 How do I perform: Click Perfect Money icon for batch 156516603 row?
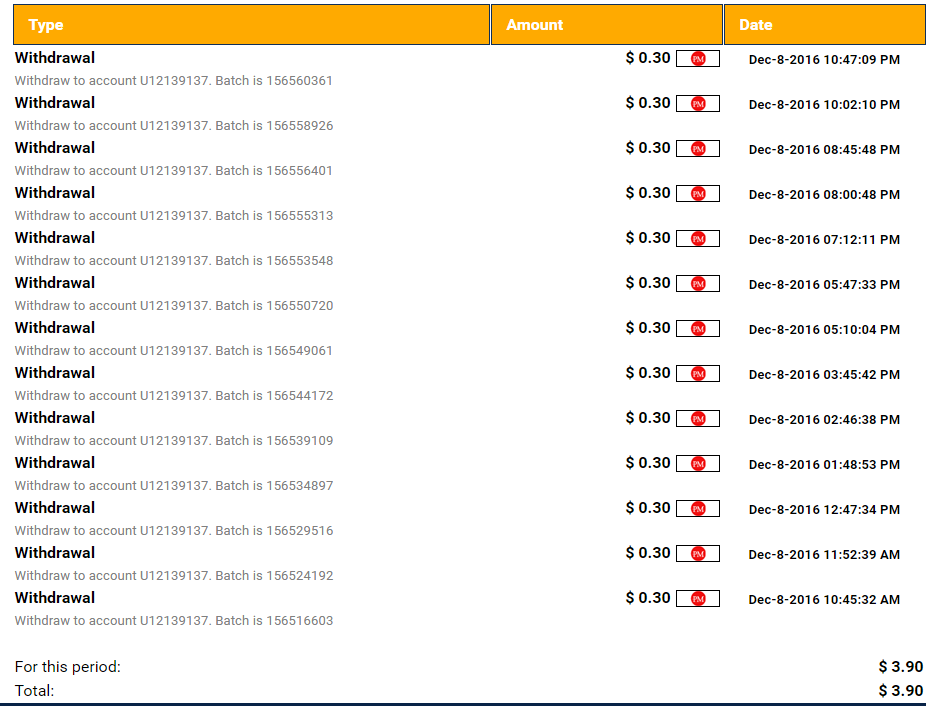[x=698, y=598]
